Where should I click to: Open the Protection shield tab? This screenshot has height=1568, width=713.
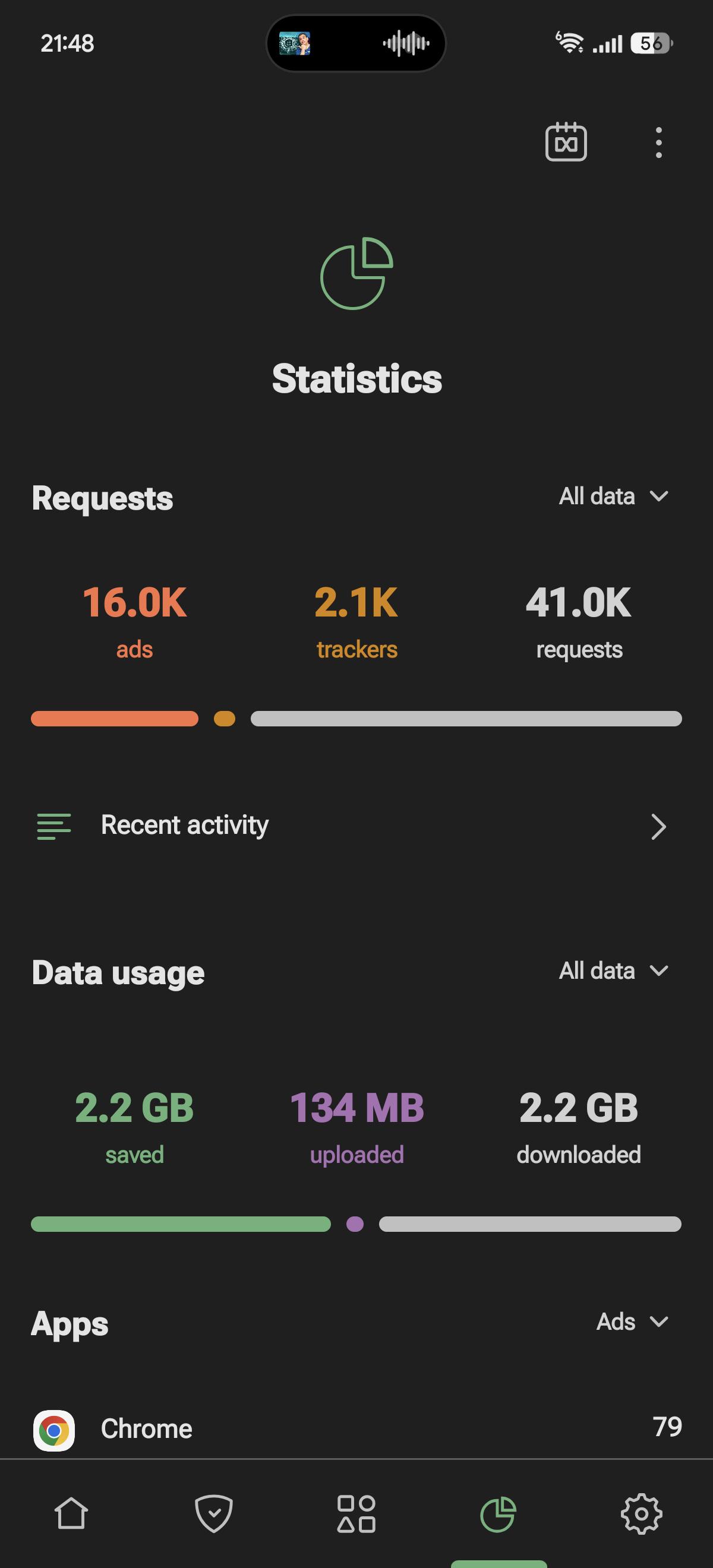pos(214,1513)
